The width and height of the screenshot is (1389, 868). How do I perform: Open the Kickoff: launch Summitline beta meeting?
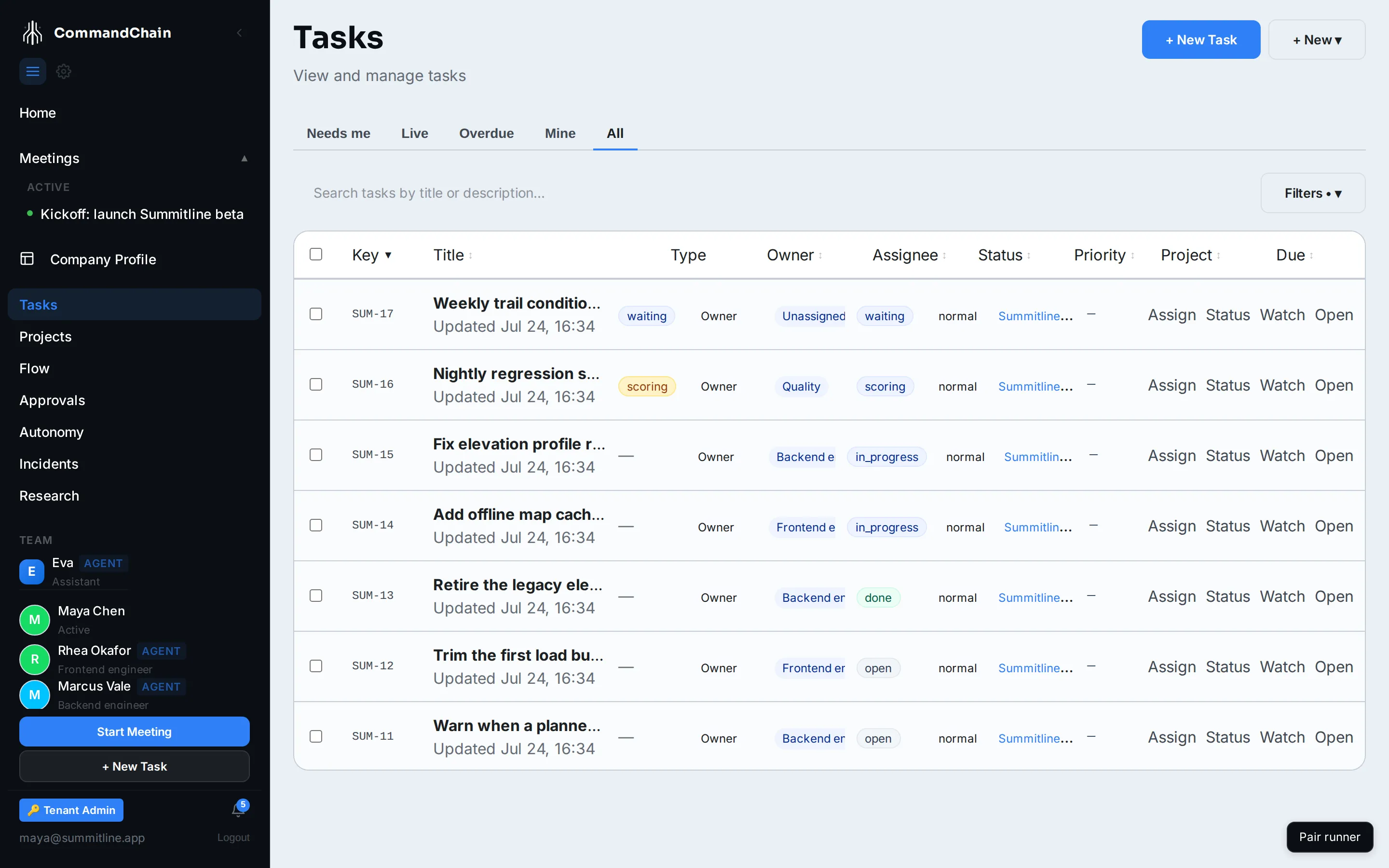142,214
